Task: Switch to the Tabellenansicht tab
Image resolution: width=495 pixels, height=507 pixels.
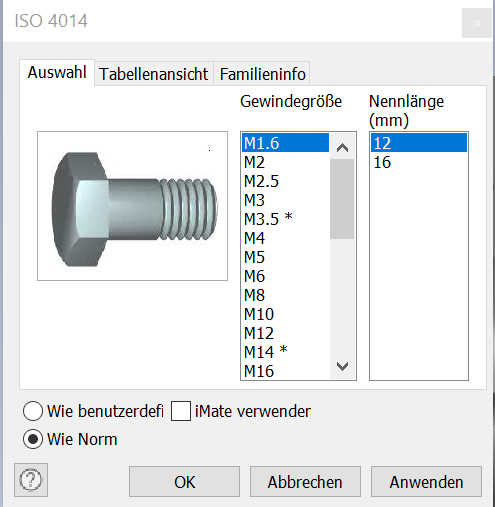Action: tap(154, 74)
